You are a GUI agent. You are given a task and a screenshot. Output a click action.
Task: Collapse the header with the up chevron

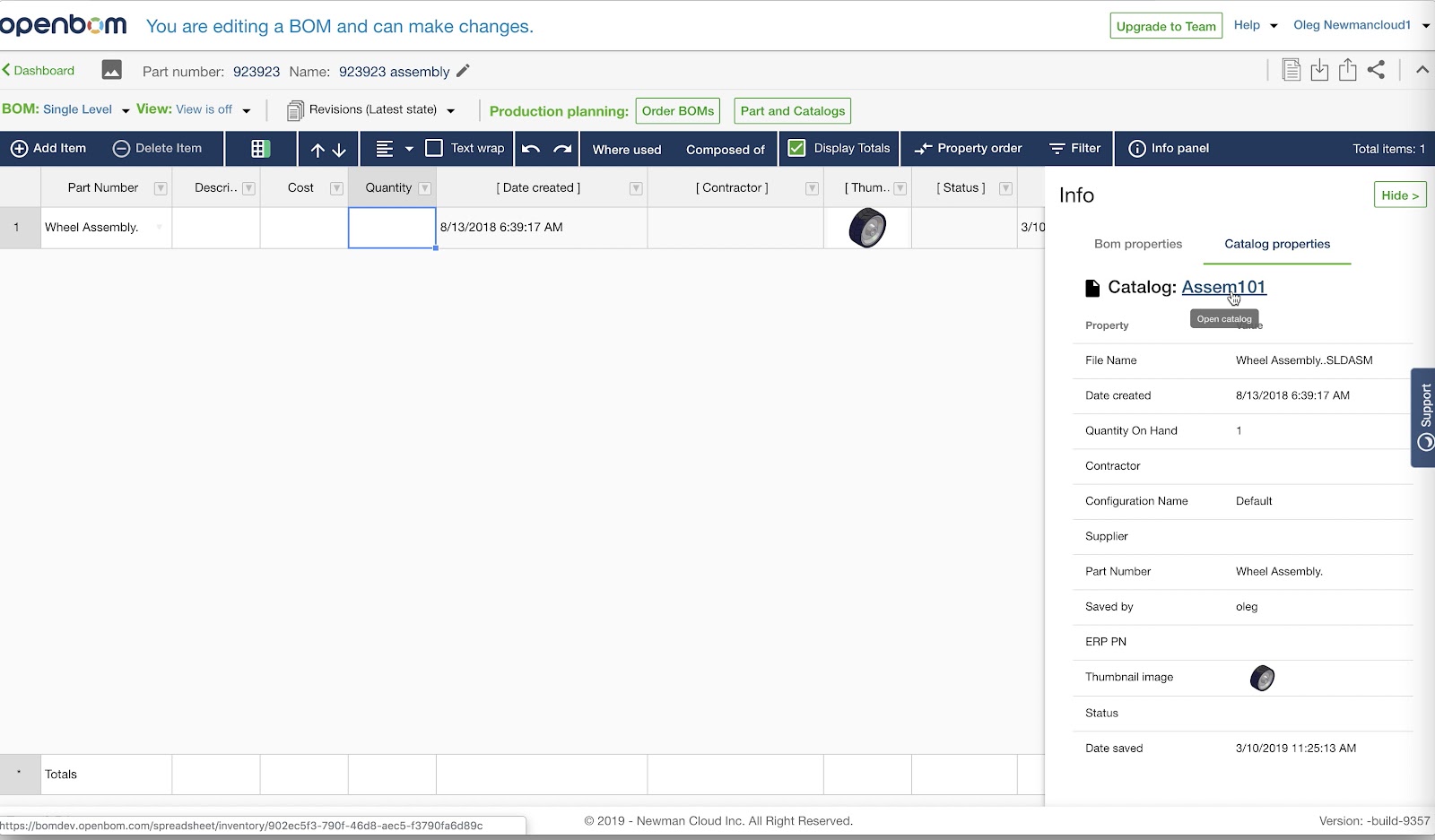1422,70
